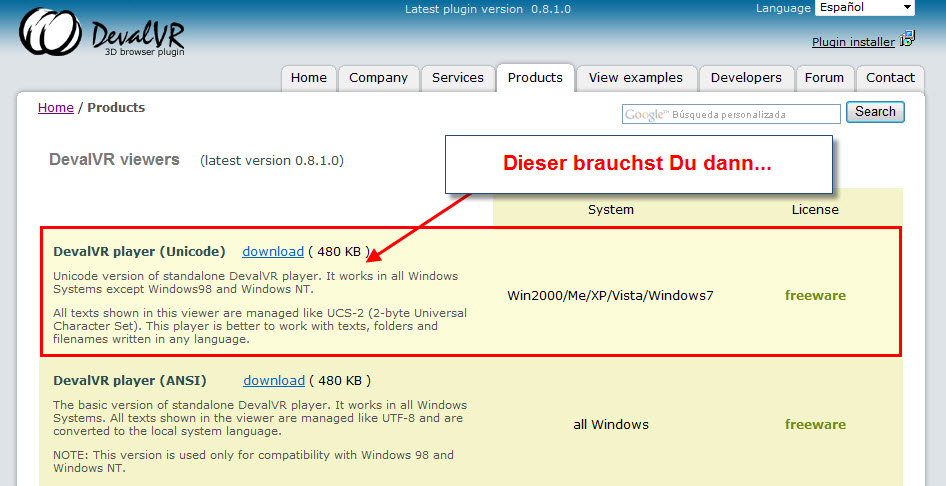
Task: Open the Home tab
Action: click(x=308, y=78)
